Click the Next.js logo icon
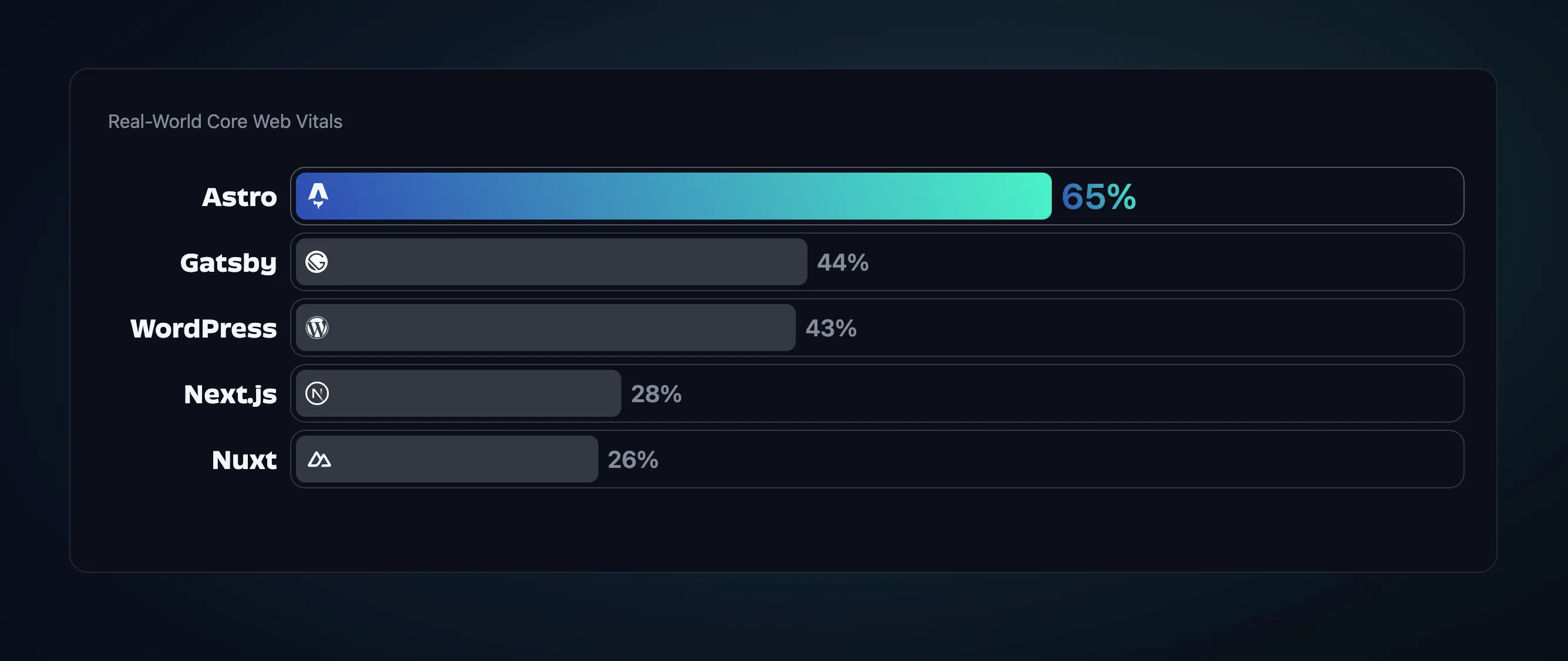Viewport: 1568px width, 661px height. (317, 393)
